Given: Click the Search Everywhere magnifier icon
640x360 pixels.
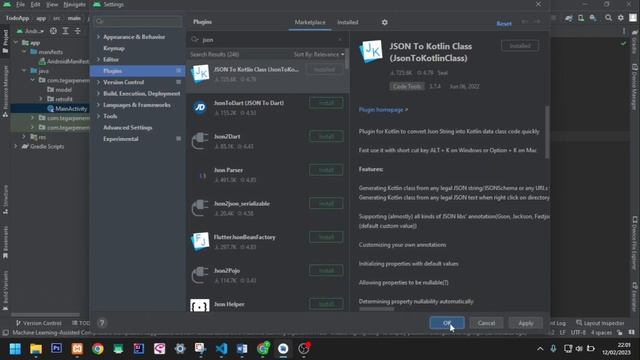Looking at the screenshot, I should pyautogui.click(x=609, y=18).
